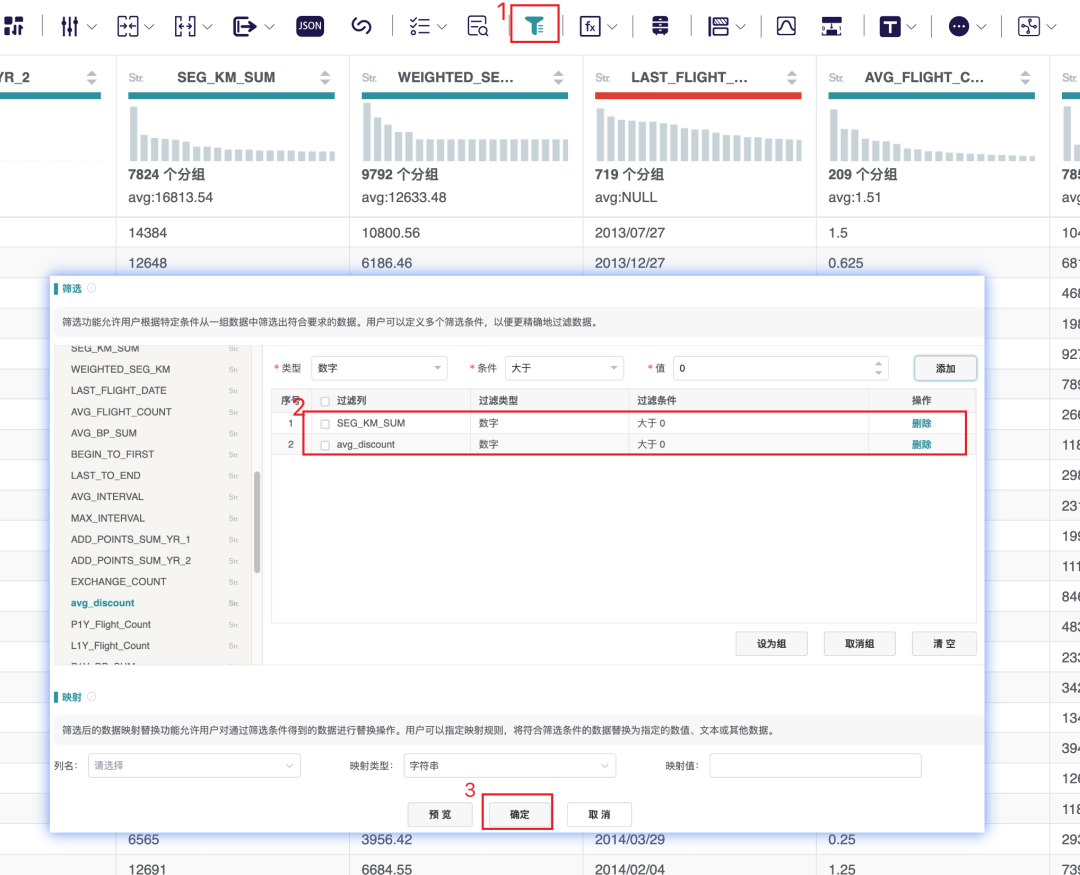Click the 值 field stepper arrows
This screenshot has height=875, width=1080.
[x=878, y=368]
